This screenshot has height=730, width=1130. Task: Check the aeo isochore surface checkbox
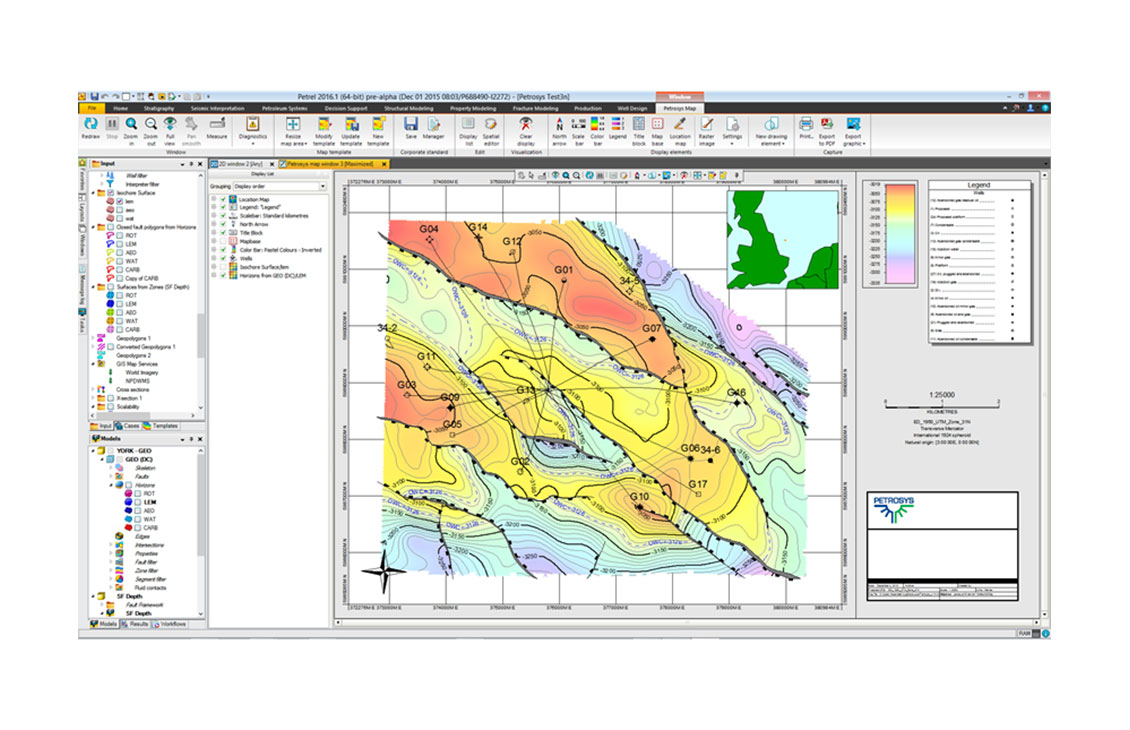tap(120, 210)
